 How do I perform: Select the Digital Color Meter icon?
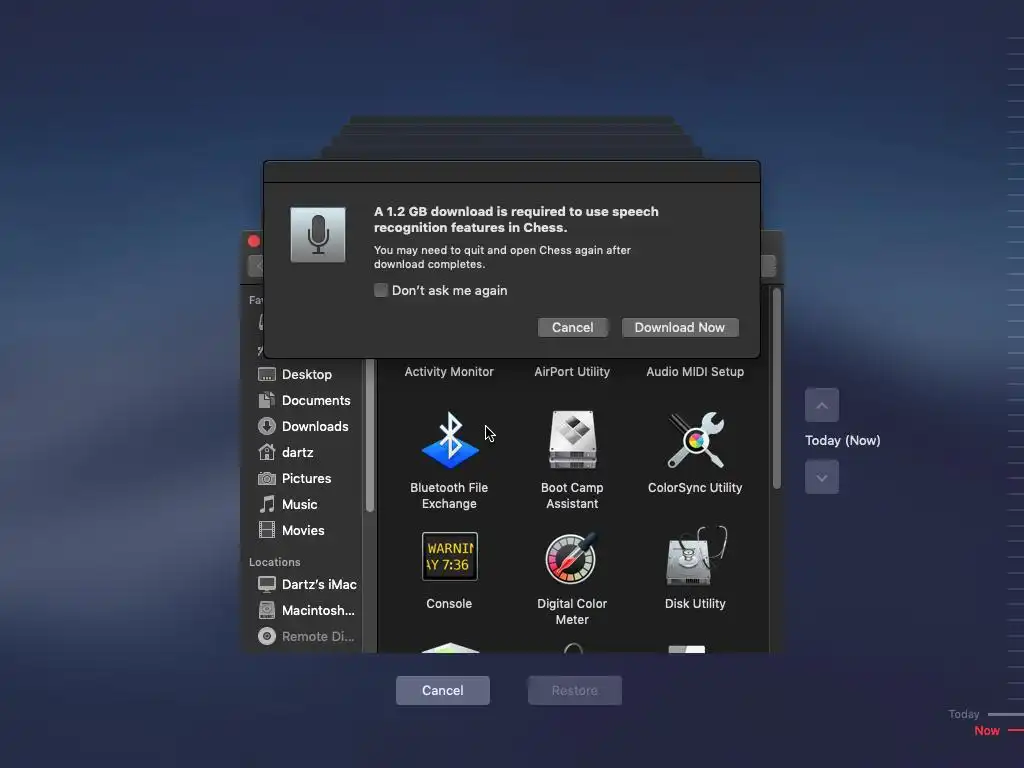(x=572, y=558)
